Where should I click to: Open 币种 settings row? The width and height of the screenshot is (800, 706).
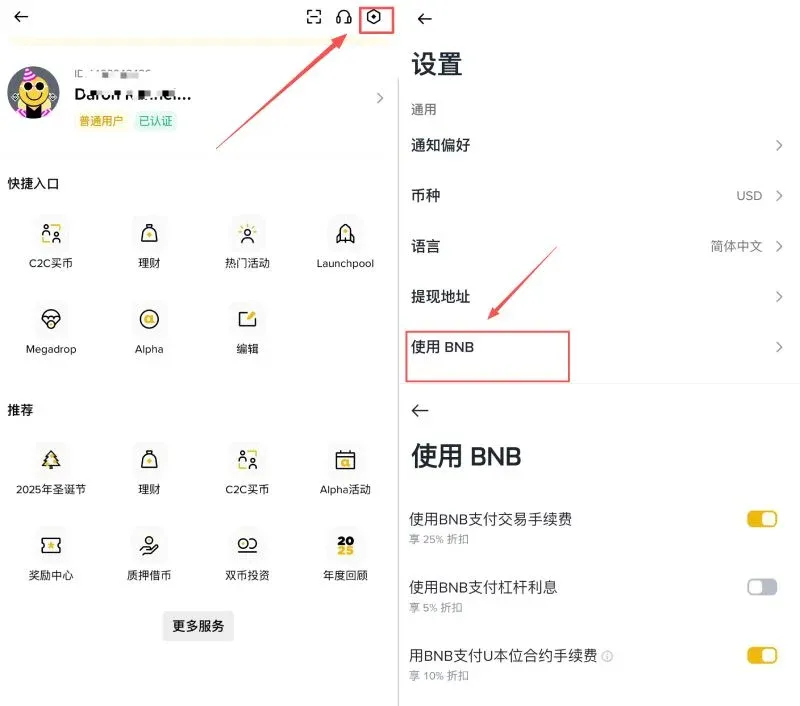(597, 195)
